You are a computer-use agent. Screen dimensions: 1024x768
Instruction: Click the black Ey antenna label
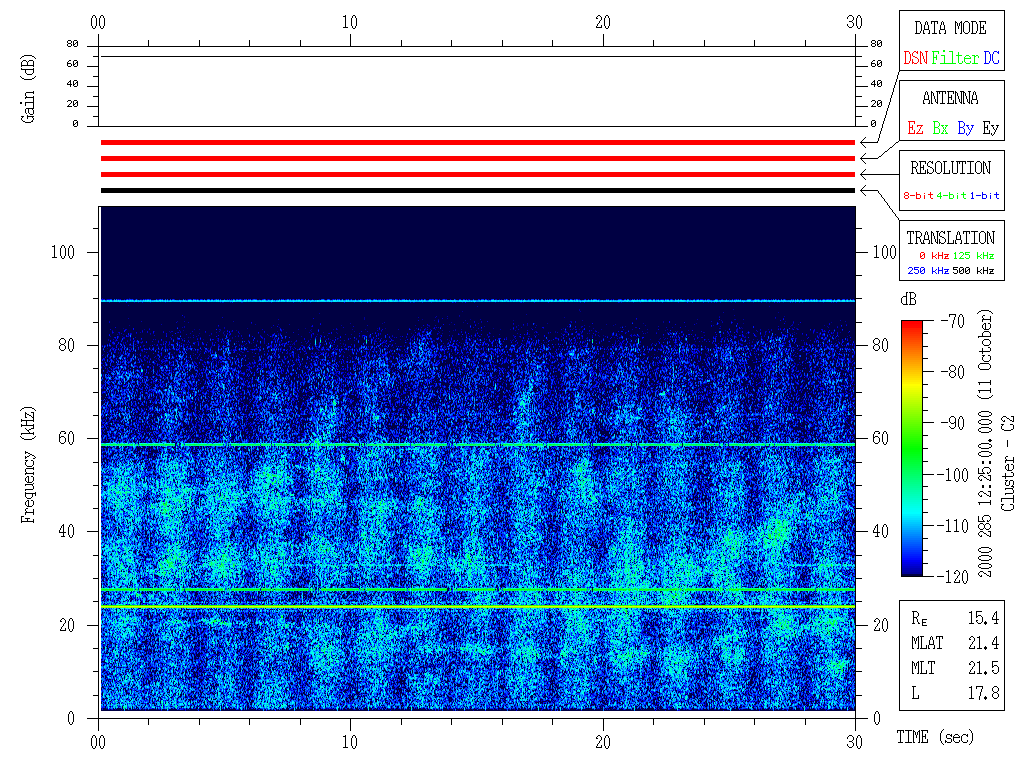point(990,128)
